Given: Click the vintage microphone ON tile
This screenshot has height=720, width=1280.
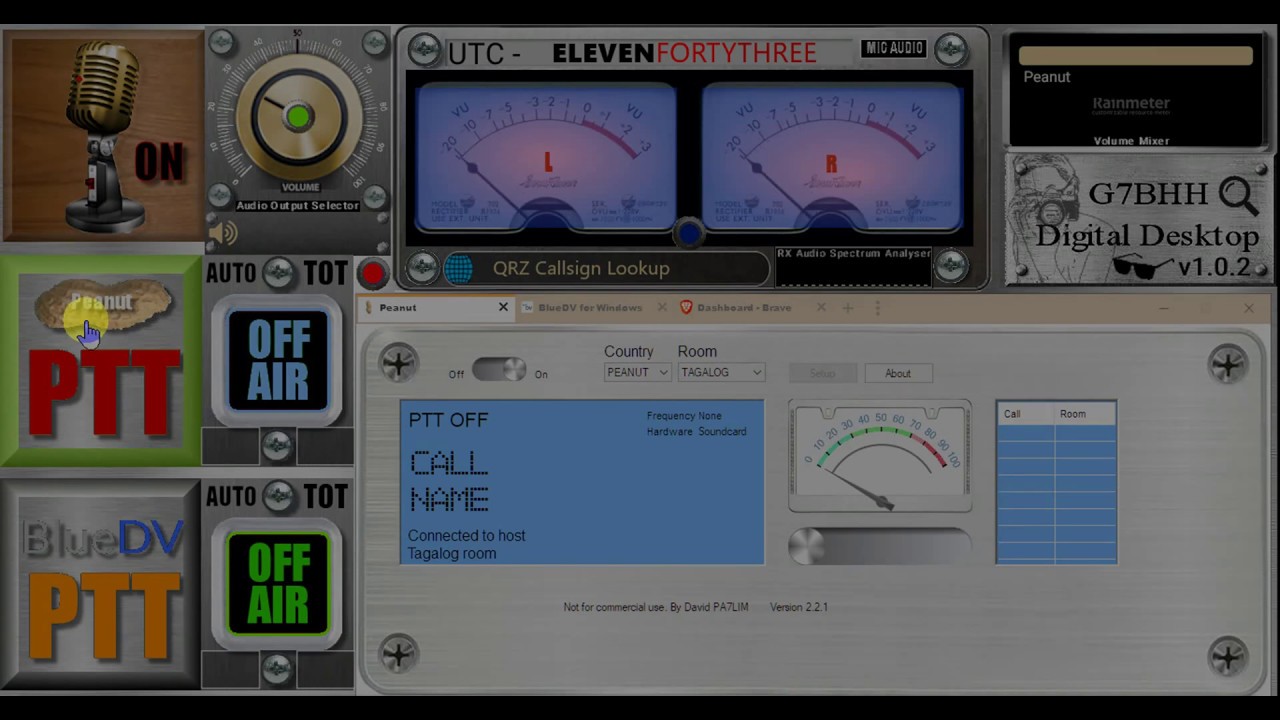Looking at the screenshot, I should pos(102,137).
